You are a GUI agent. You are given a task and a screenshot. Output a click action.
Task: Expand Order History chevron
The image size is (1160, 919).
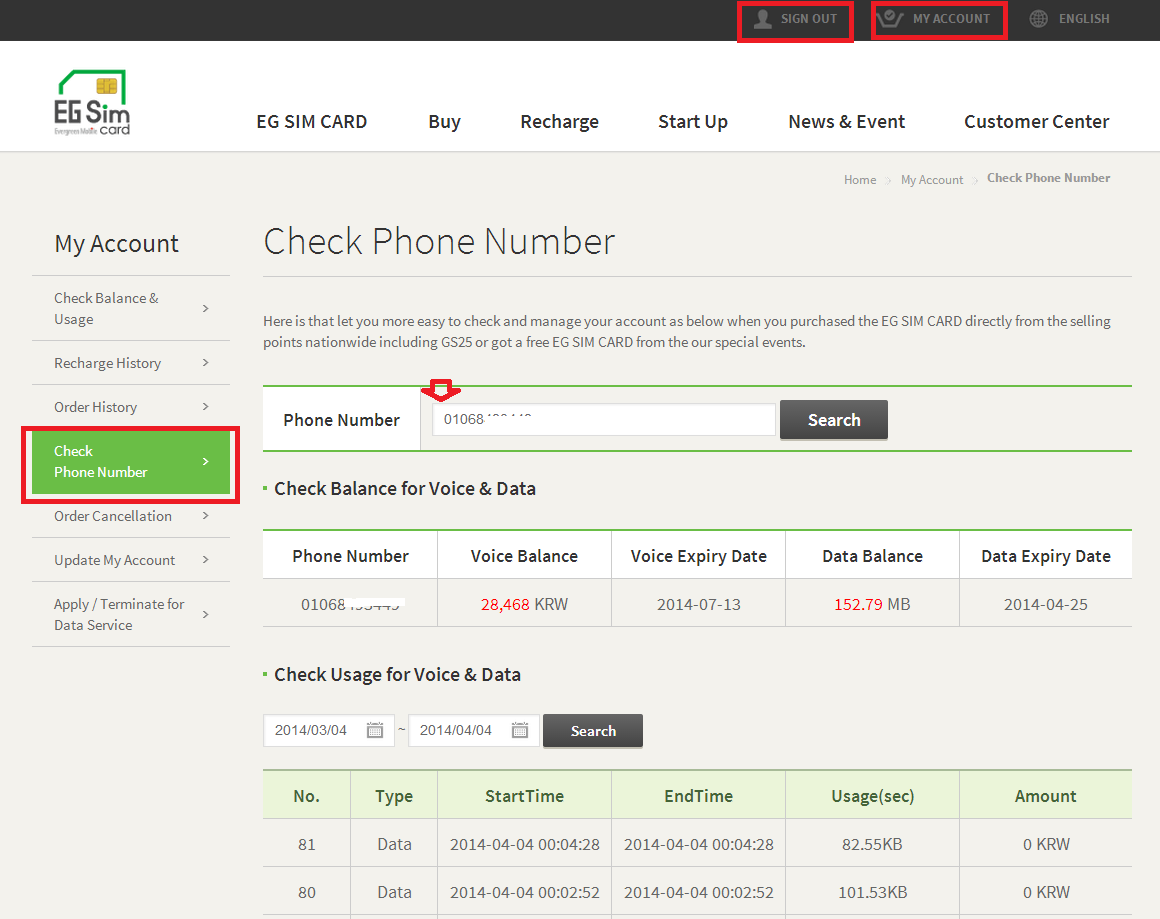tap(206, 406)
